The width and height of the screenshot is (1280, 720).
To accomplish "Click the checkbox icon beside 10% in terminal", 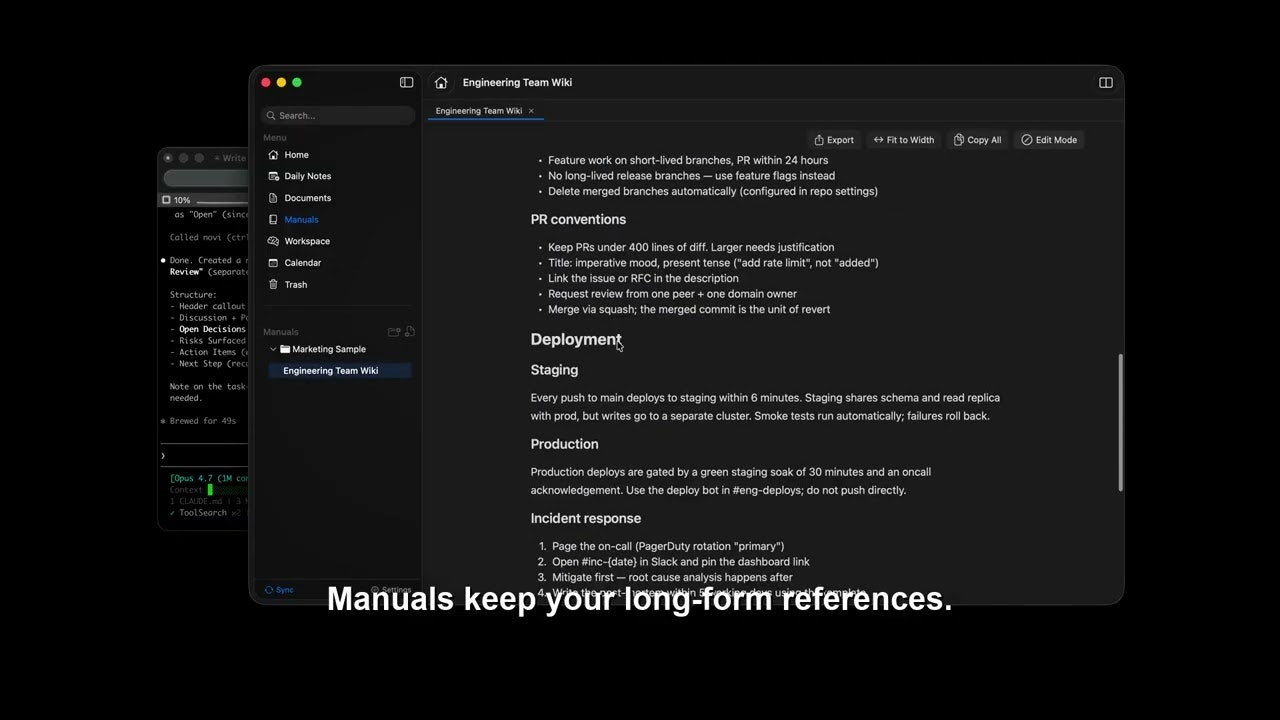I will click(x=166, y=200).
